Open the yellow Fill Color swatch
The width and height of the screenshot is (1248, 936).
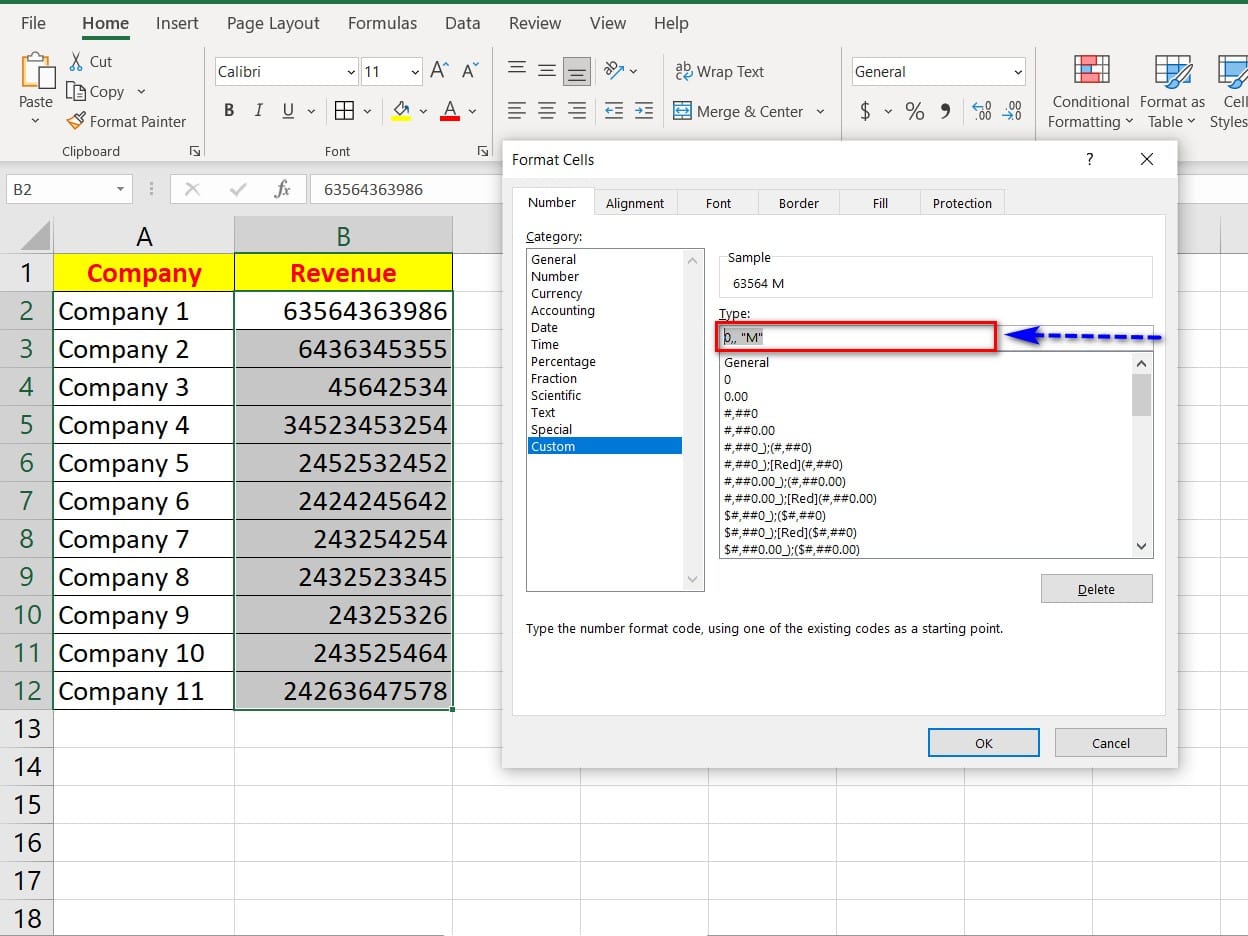(x=401, y=111)
